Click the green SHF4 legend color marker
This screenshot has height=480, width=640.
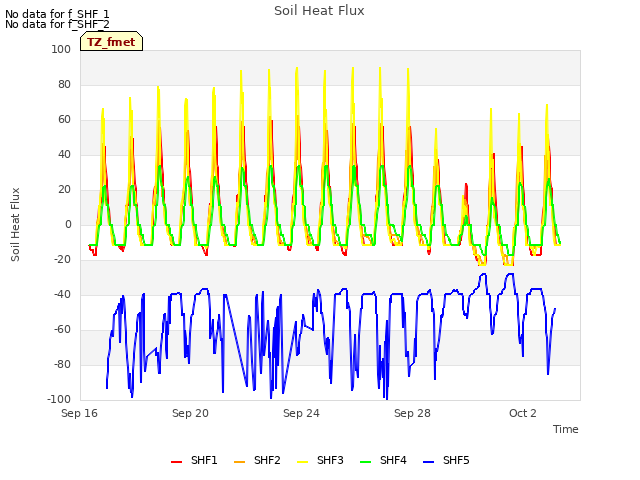[x=366, y=462]
